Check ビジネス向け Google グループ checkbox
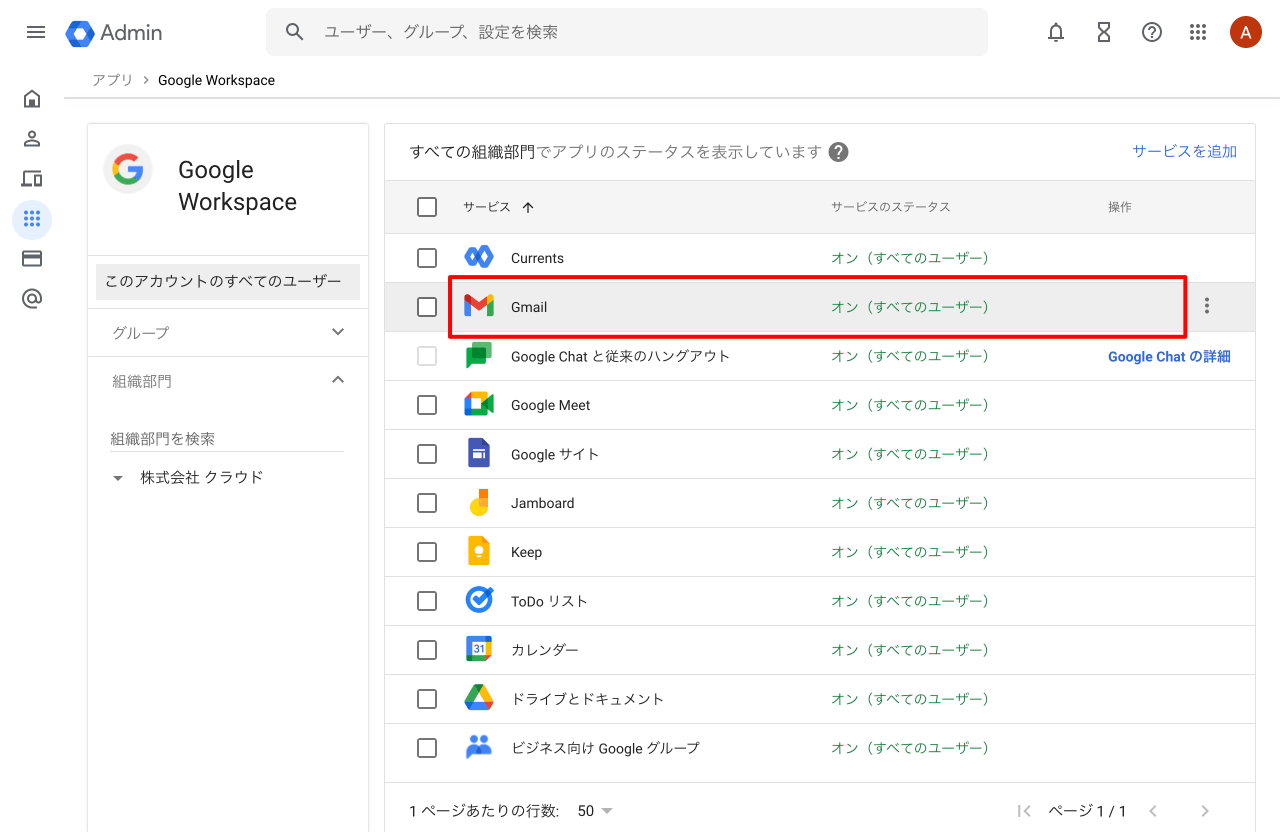 [427, 748]
